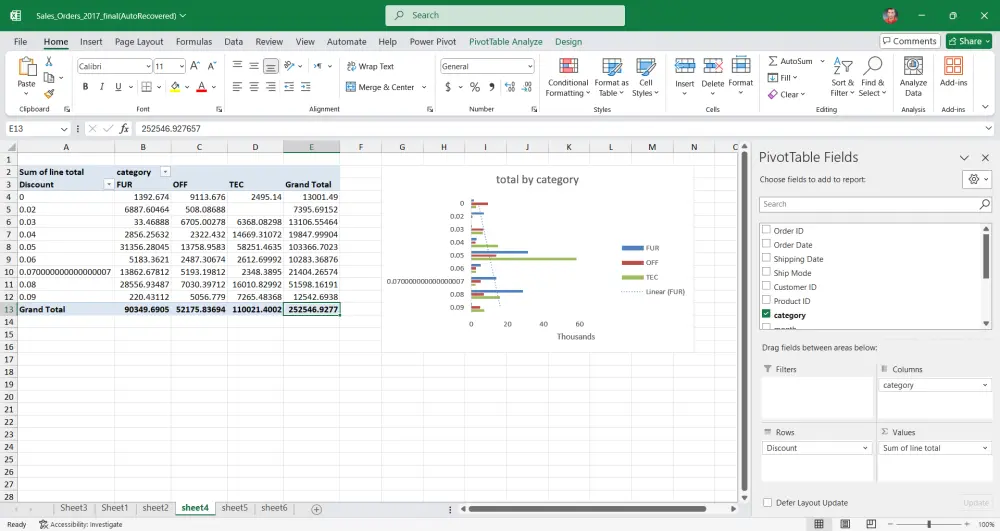This screenshot has width=1000, height=531.
Task: Apply Bold formatting
Action: pyautogui.click(x=85, y=87)
